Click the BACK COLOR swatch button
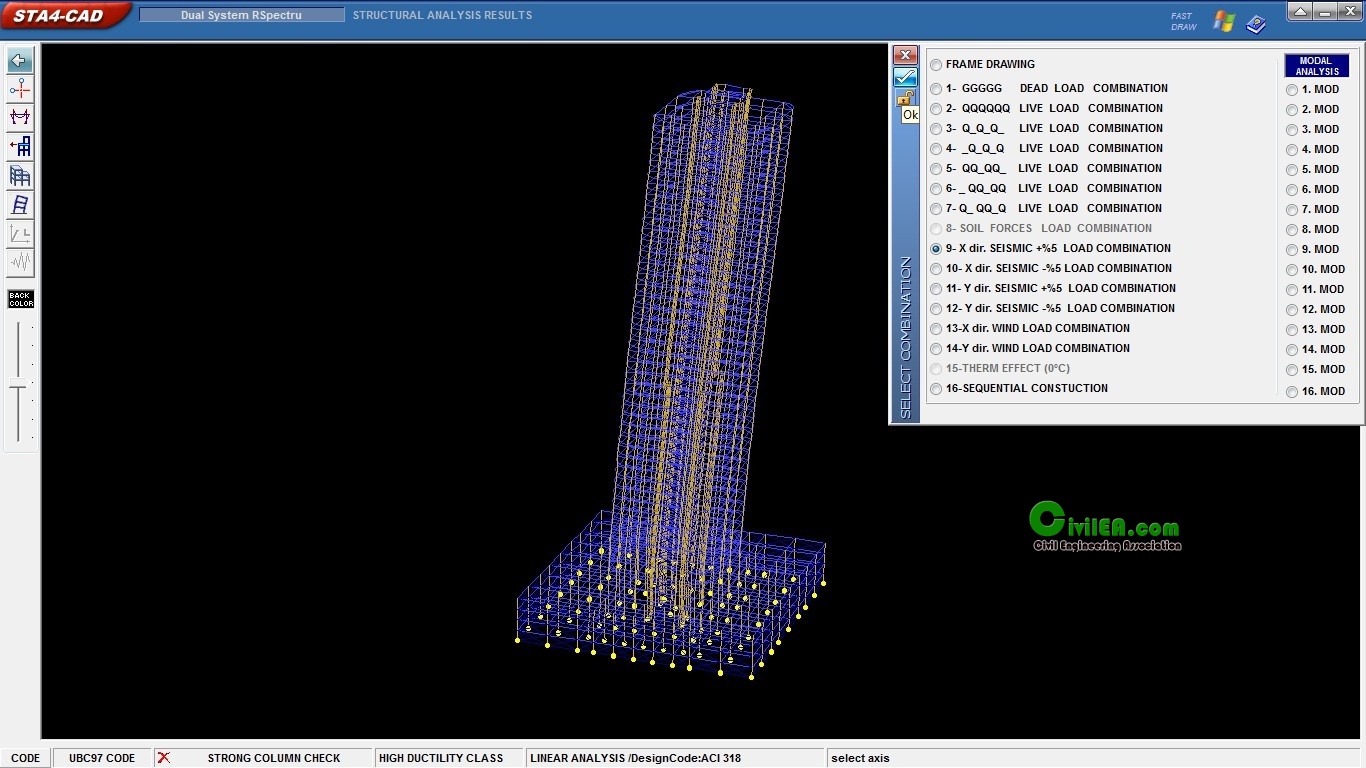Screen dimensions: 1366x768 tap(21, 299)
